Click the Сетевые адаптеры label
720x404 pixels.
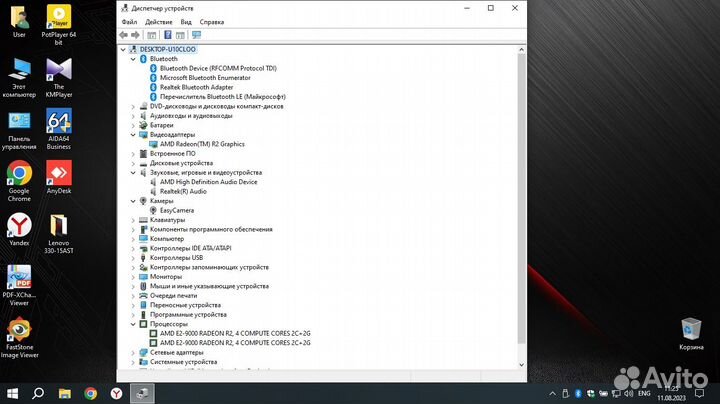click(176, 353)
